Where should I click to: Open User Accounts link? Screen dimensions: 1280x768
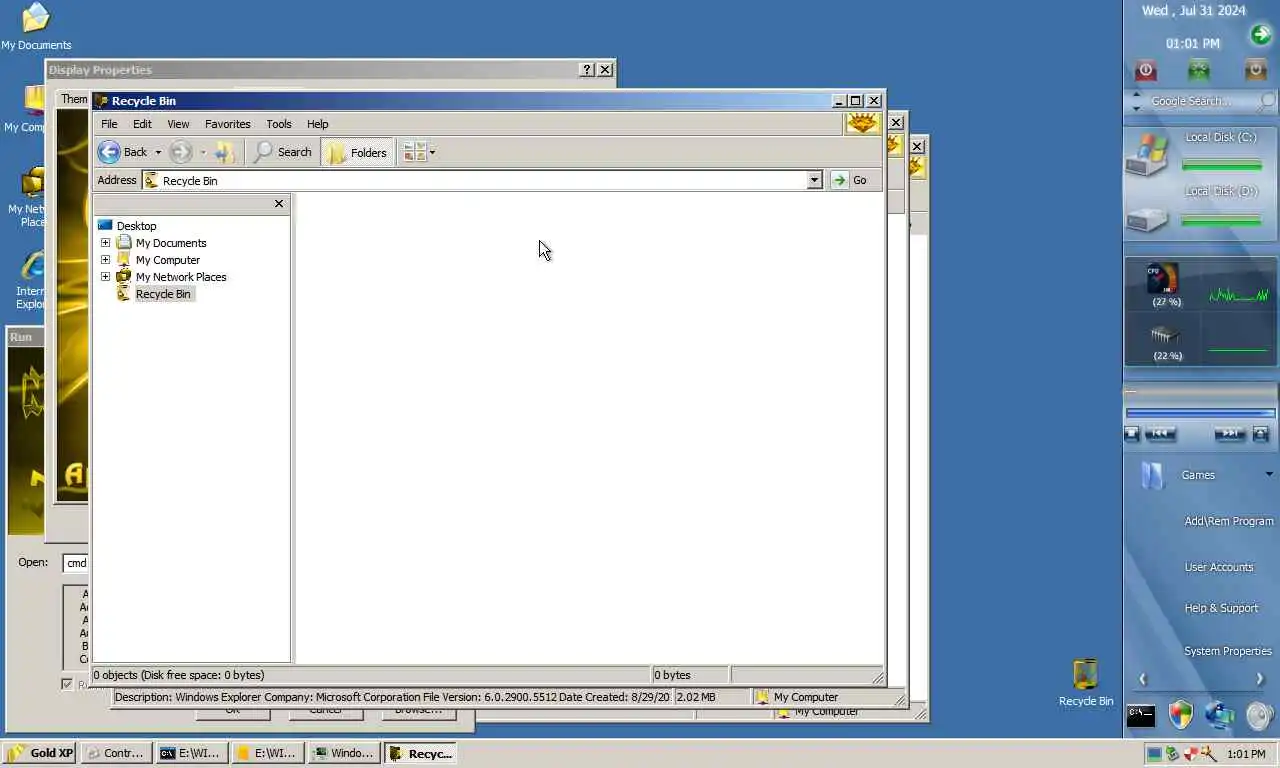1219,567
